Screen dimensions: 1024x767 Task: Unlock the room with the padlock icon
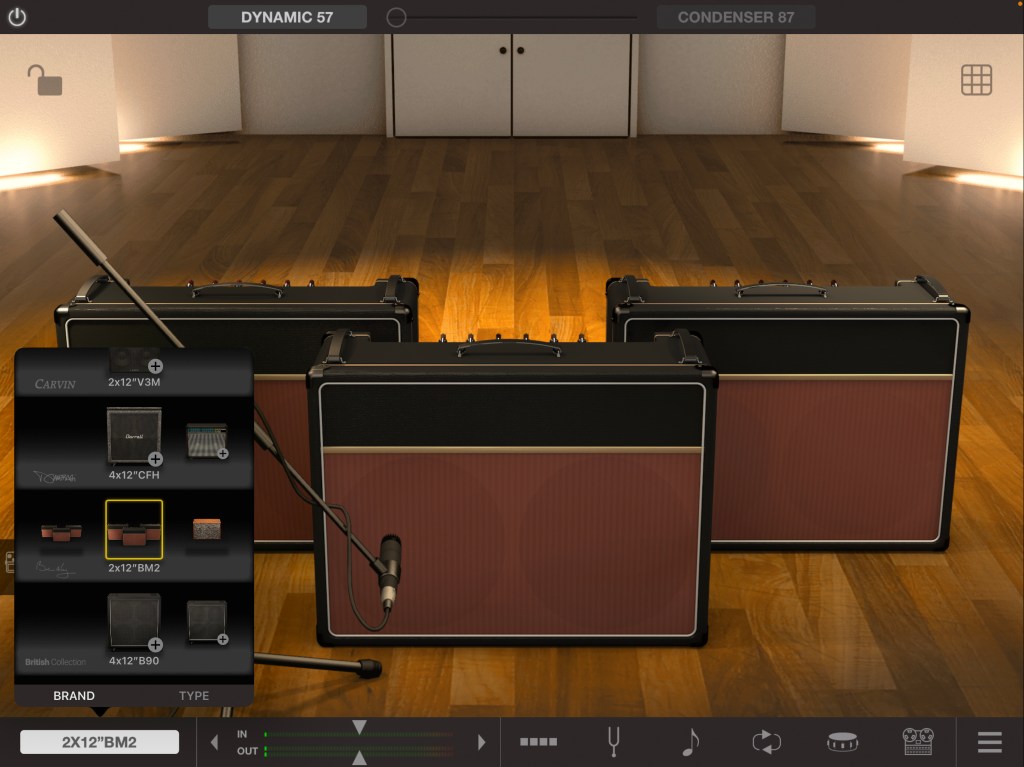point(44,80)
